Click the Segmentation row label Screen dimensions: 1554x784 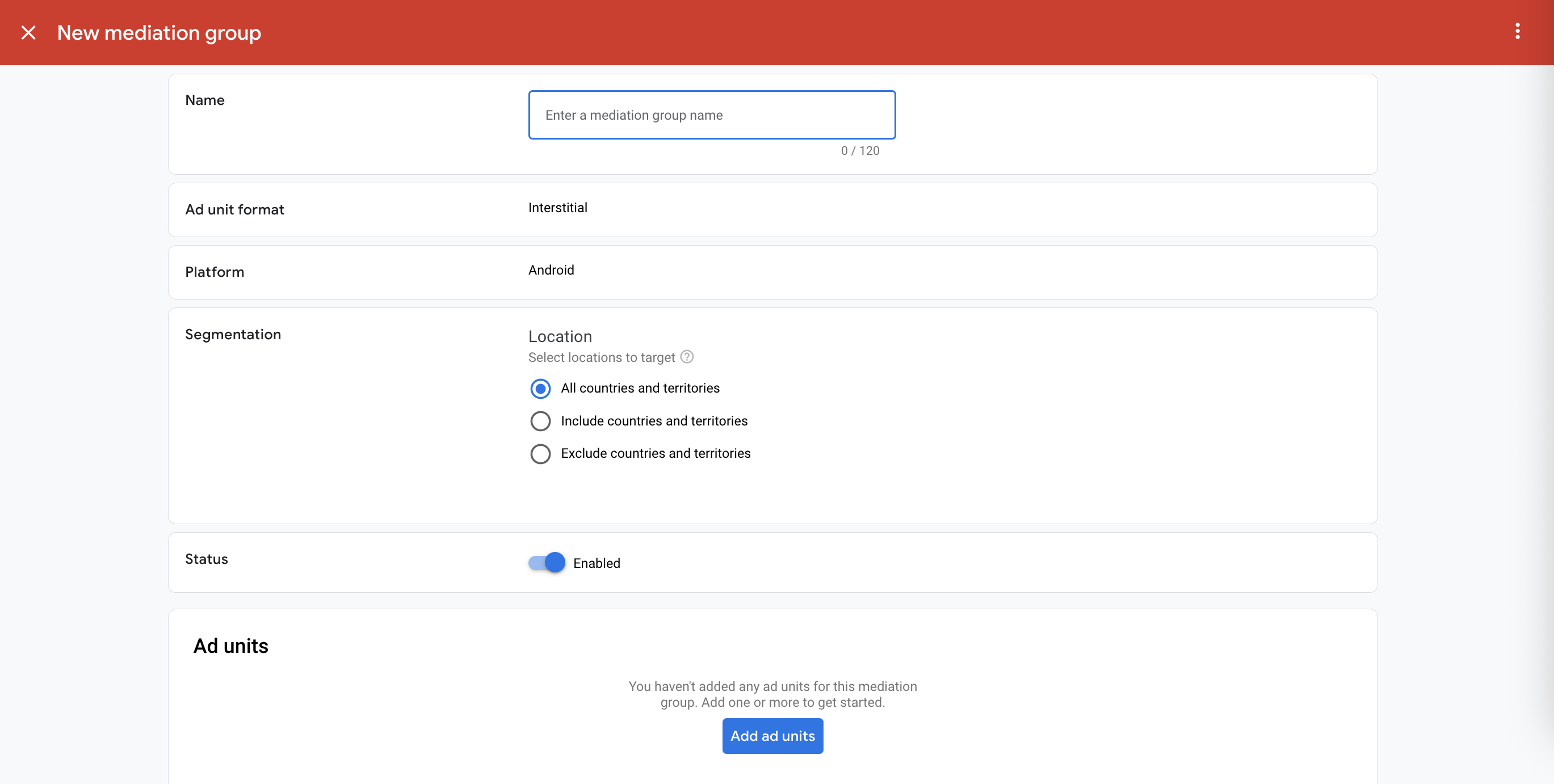[233, 334]
